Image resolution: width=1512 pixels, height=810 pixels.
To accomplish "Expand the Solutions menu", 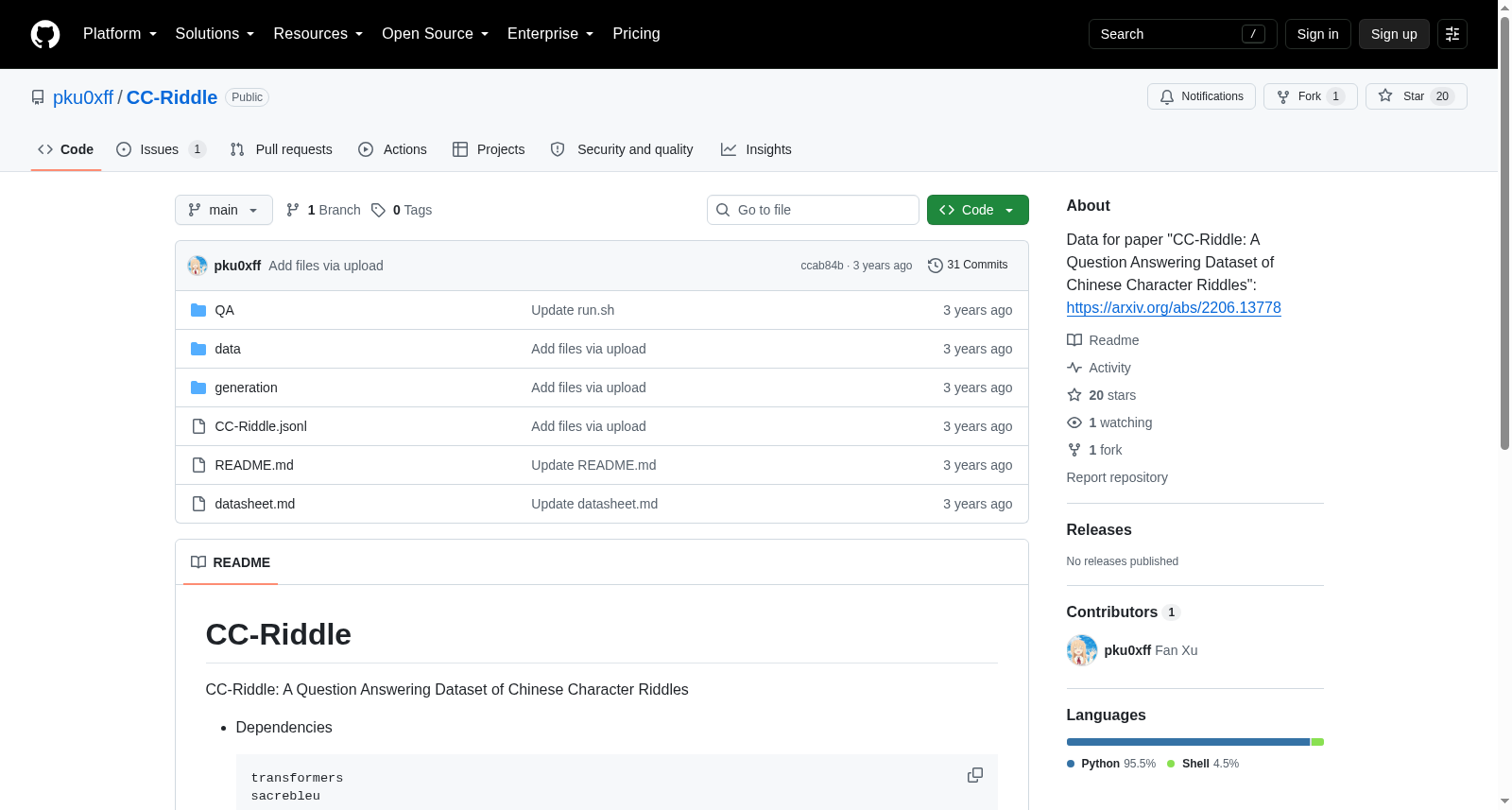I will point(215,34).
